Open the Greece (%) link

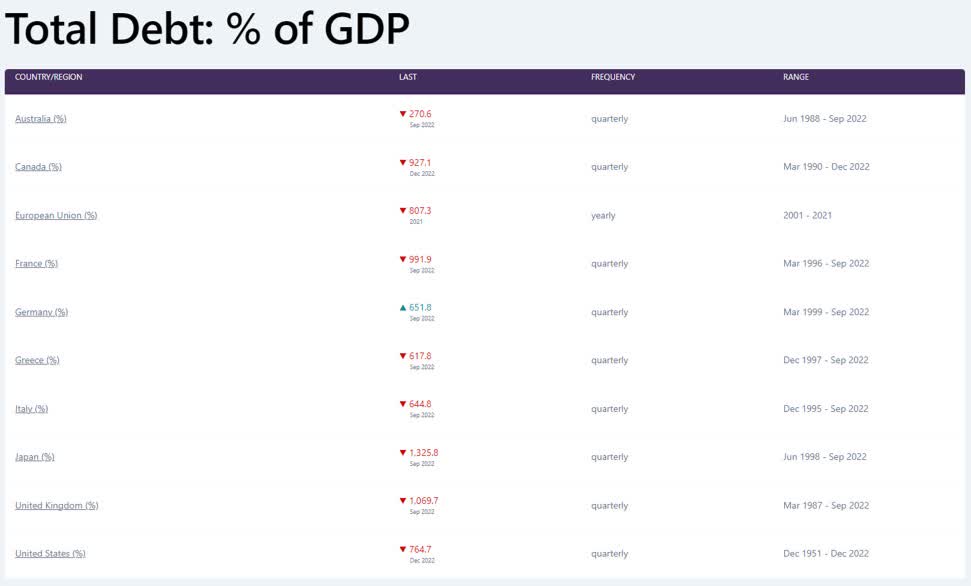point(37,361)
